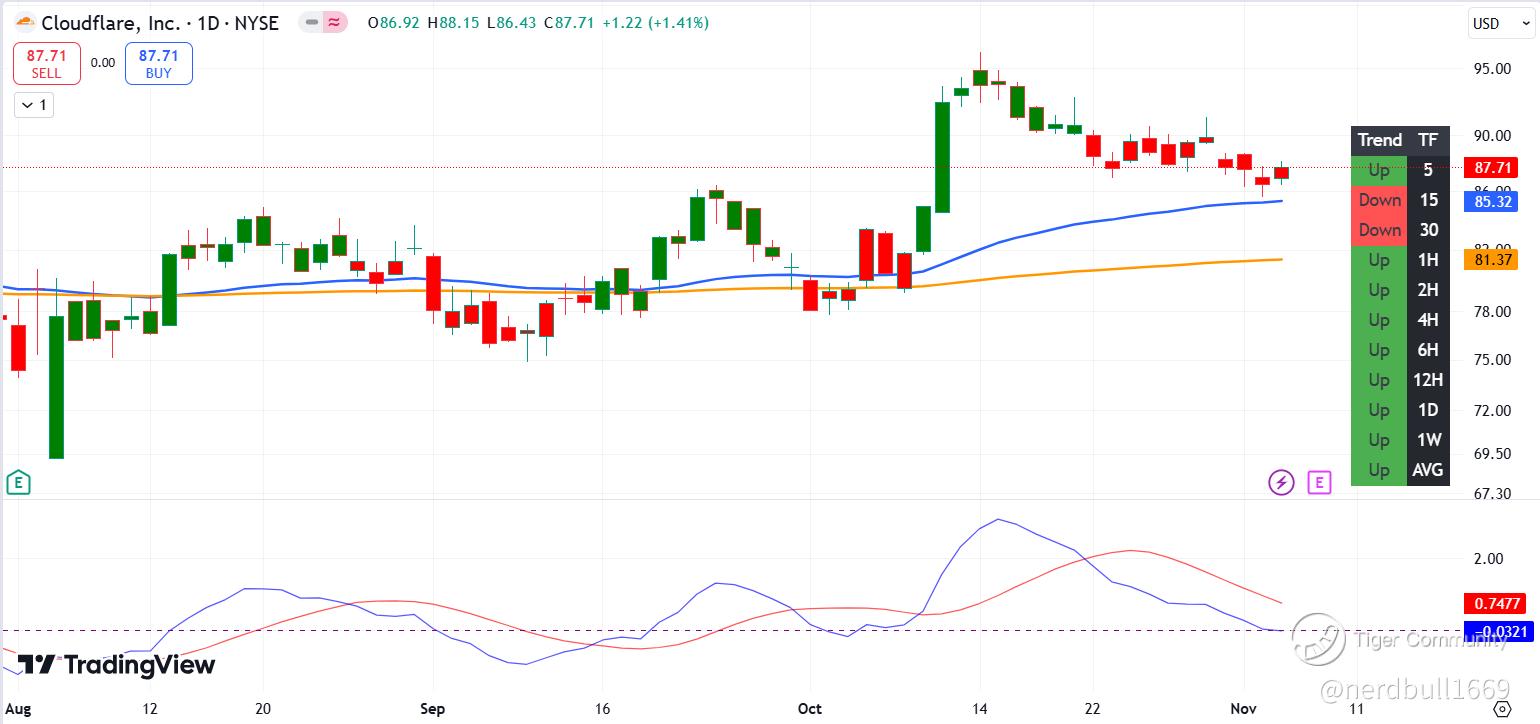Toggle the pink approximate-sign indicator button

[337, 22]
